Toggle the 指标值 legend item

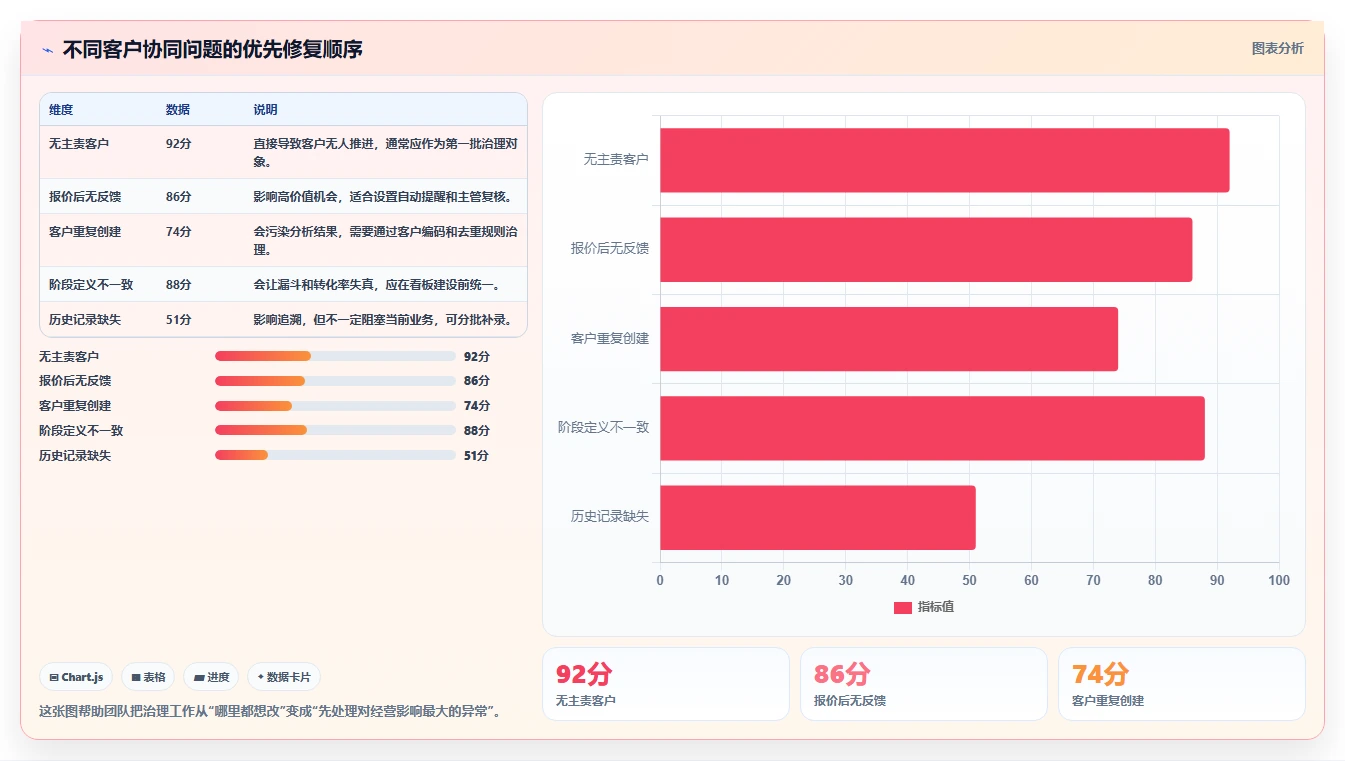click(x=923, y=607)
